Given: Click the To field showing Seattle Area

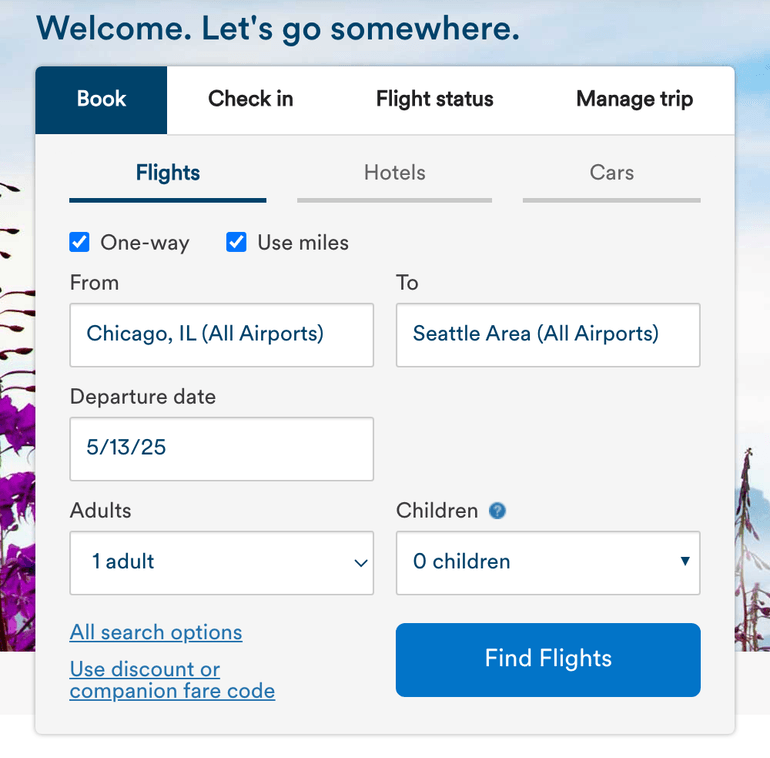Looking at the screenshot, I should point(547,334).
